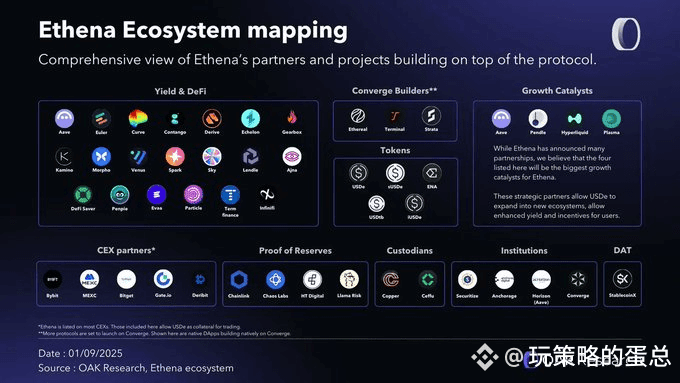The image size is (680, 383).
Task: Select the Copper custodian icon
Action: [391, 280]
